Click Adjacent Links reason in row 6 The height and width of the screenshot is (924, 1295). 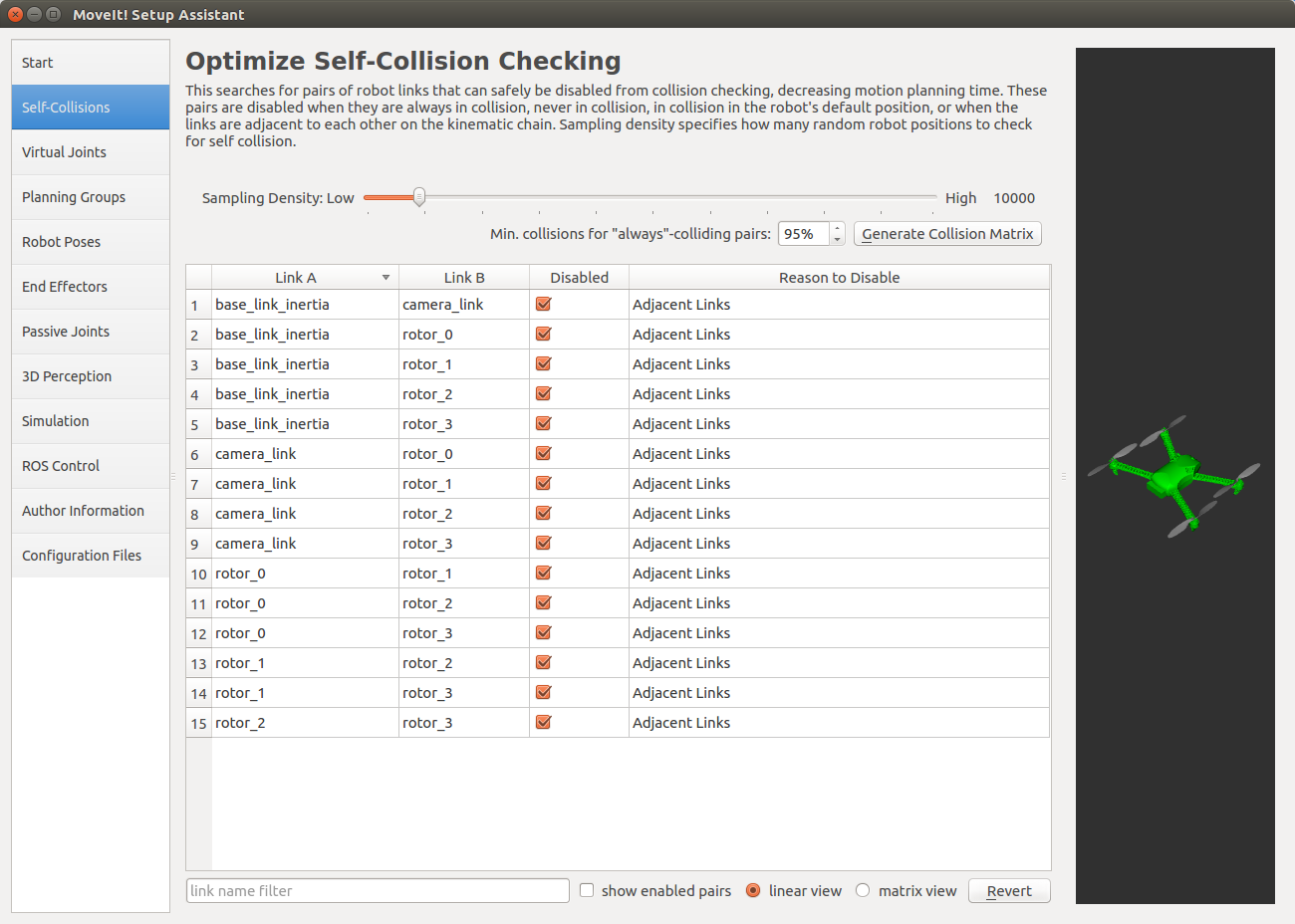(839, 454)
